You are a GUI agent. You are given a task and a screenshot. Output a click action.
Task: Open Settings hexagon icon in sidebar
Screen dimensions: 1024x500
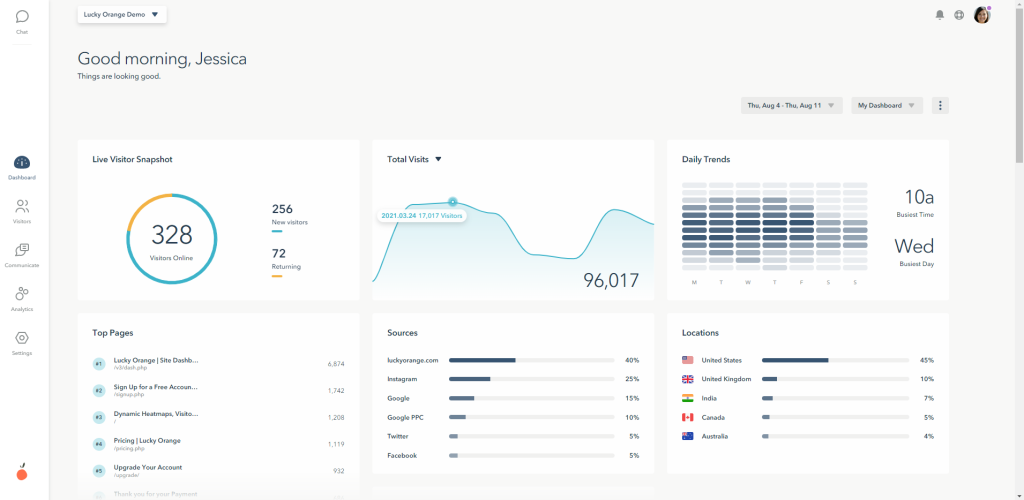pos(22,343)
